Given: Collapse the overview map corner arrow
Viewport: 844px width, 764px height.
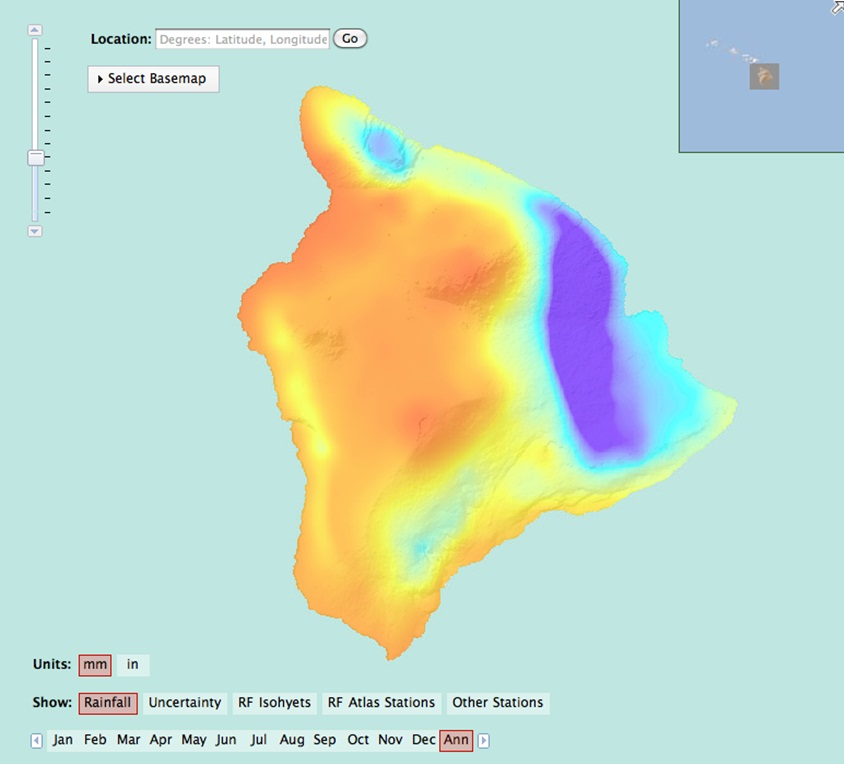Looking at the screenshot, I should [x=836, y=7].
